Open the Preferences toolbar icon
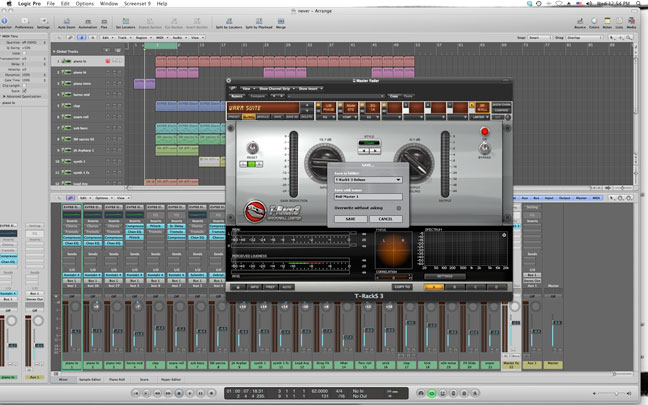 click(24, 22)
